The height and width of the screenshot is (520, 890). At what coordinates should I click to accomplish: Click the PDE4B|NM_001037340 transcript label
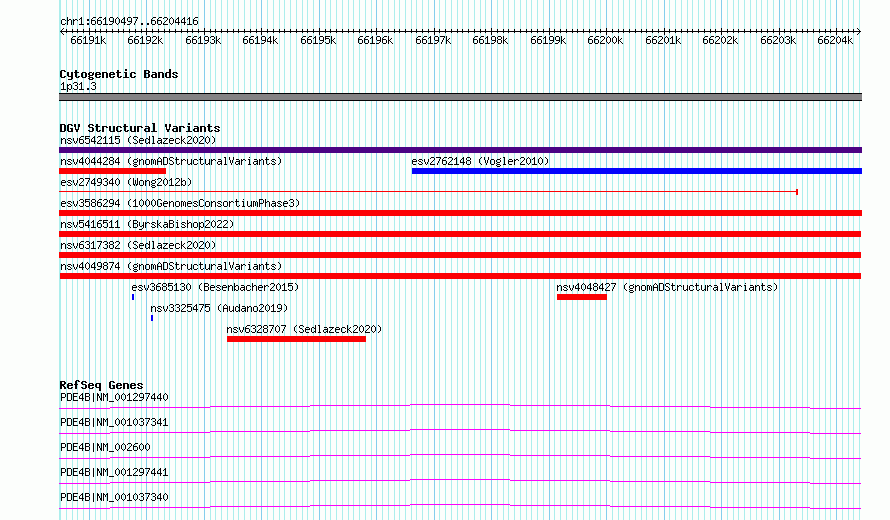(x=114, y=497)
